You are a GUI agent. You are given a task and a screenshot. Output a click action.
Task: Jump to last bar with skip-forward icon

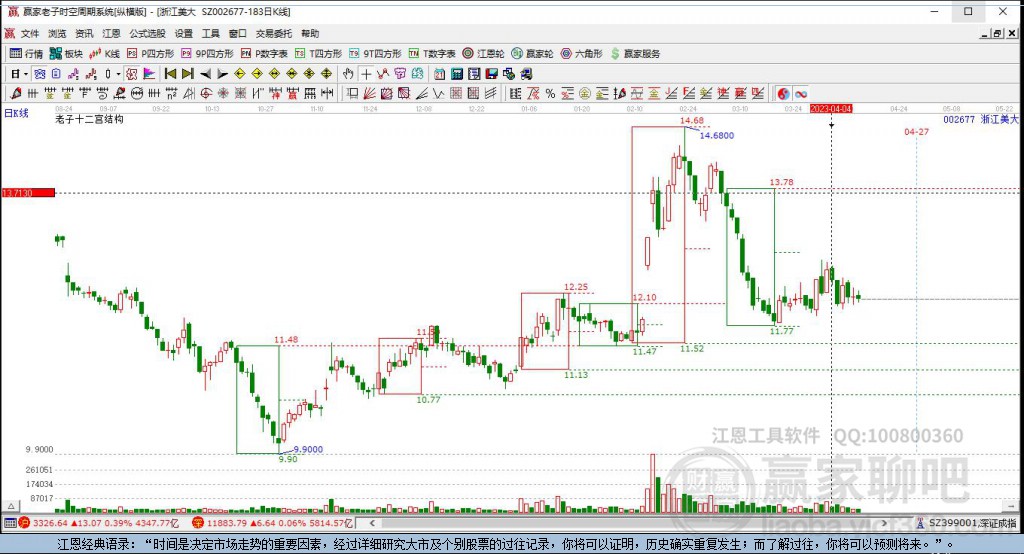187,74
